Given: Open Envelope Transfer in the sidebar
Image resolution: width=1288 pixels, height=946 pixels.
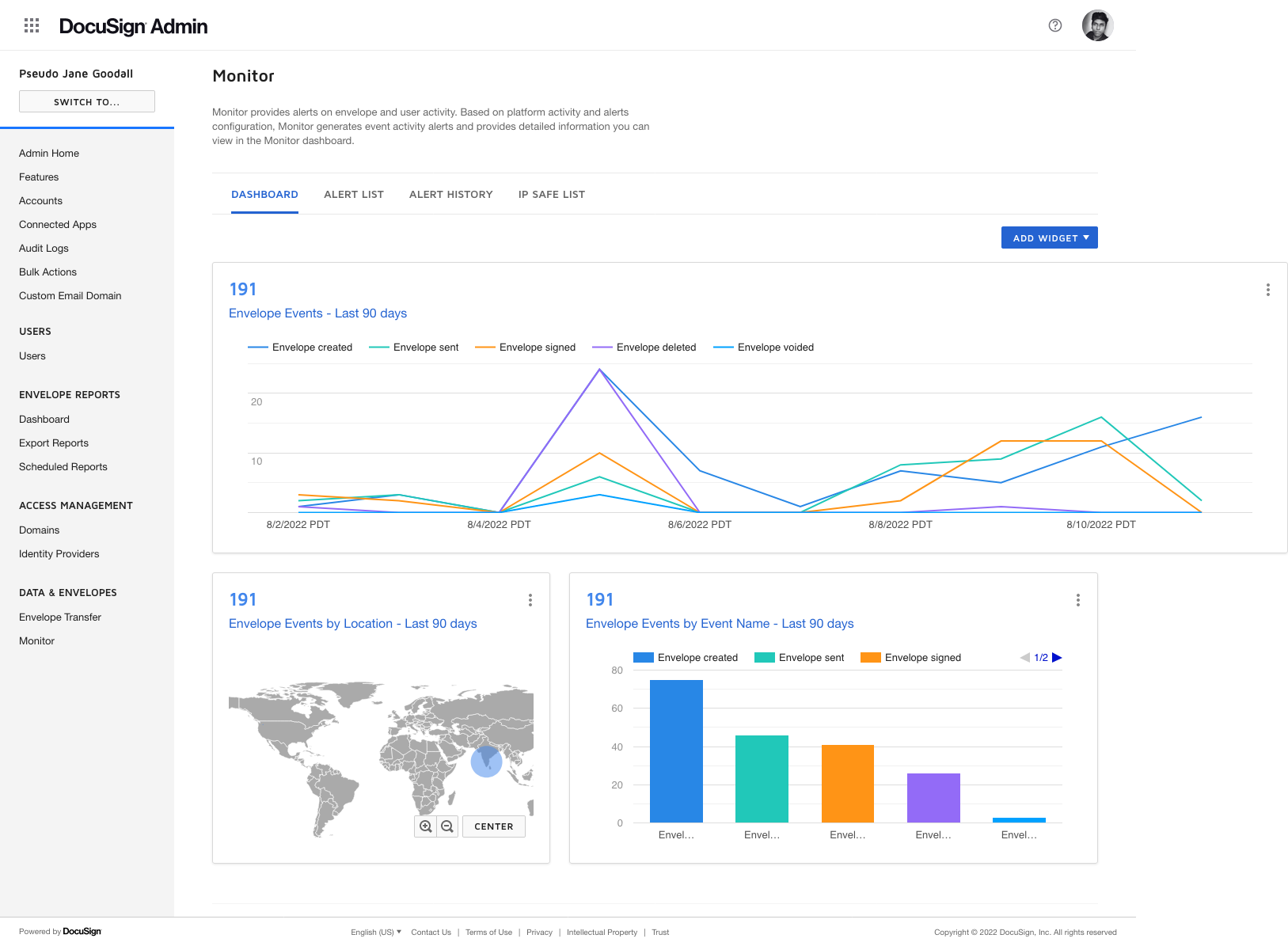Looking at the screenshot, I should point(60,617).
